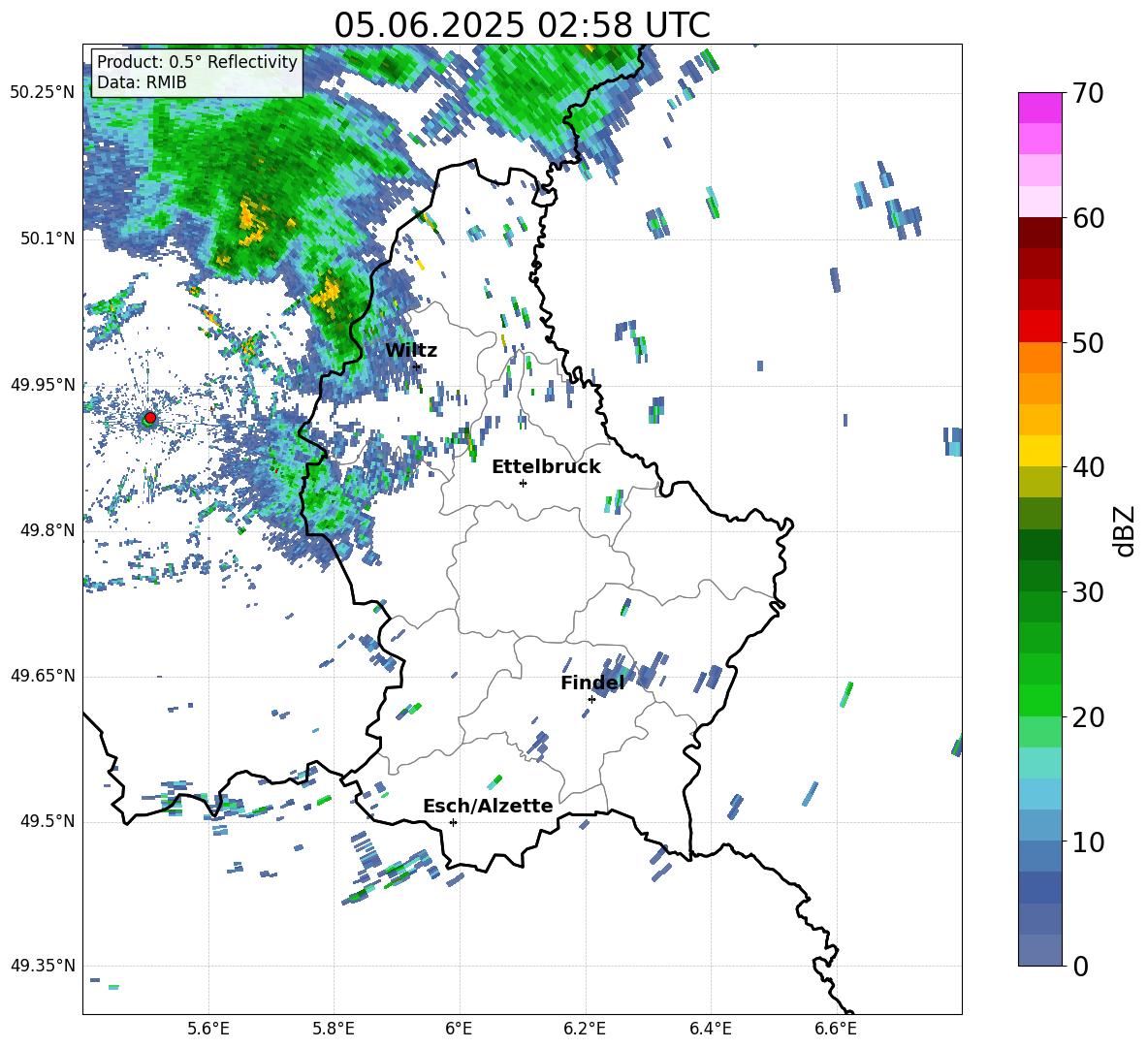Click the cross marker below Findel label
This screenshot has width=1148, height=1048.
pyautogui.click(x=591, y=700)
